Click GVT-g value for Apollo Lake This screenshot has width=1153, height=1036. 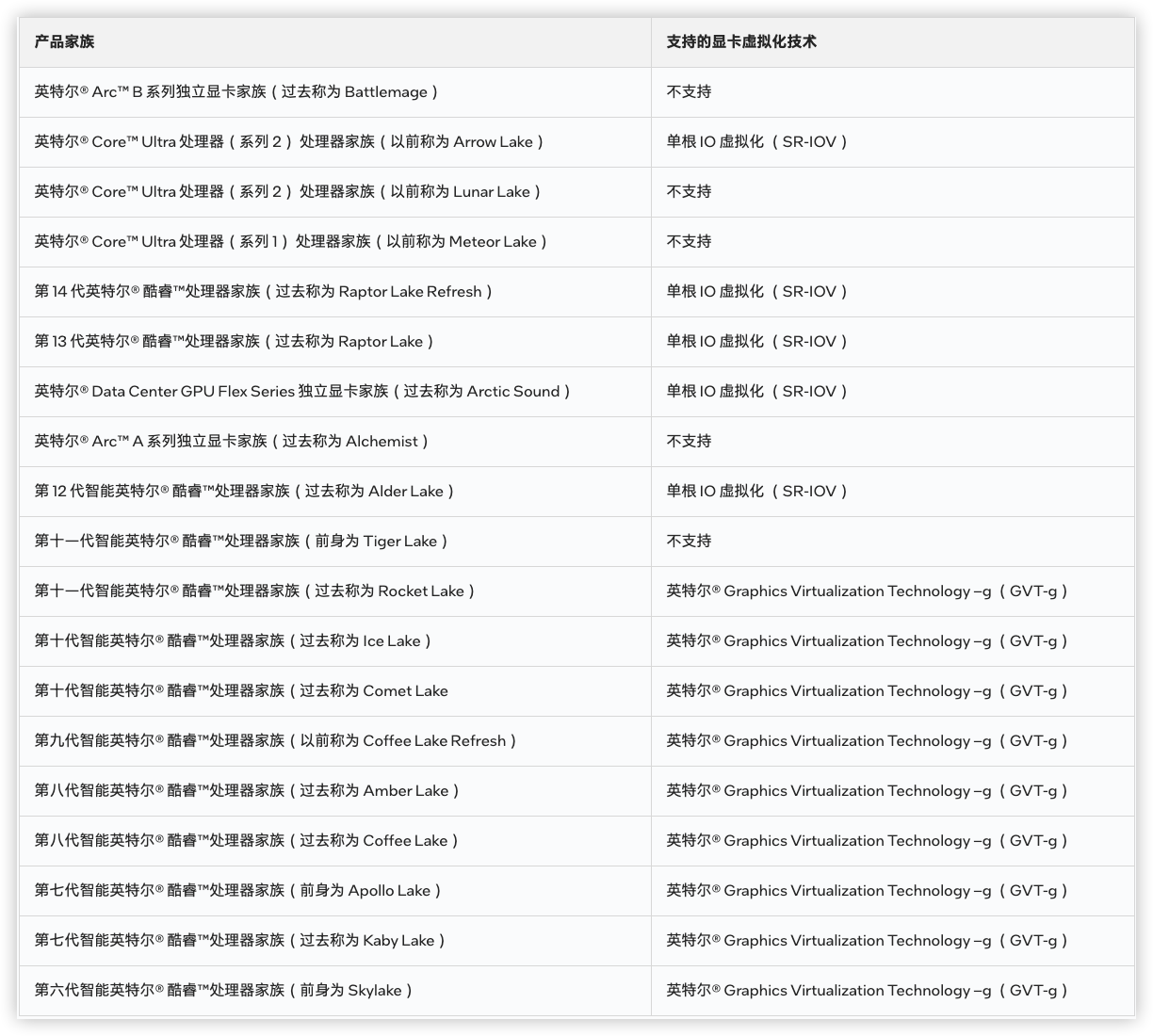pos(868,890)
